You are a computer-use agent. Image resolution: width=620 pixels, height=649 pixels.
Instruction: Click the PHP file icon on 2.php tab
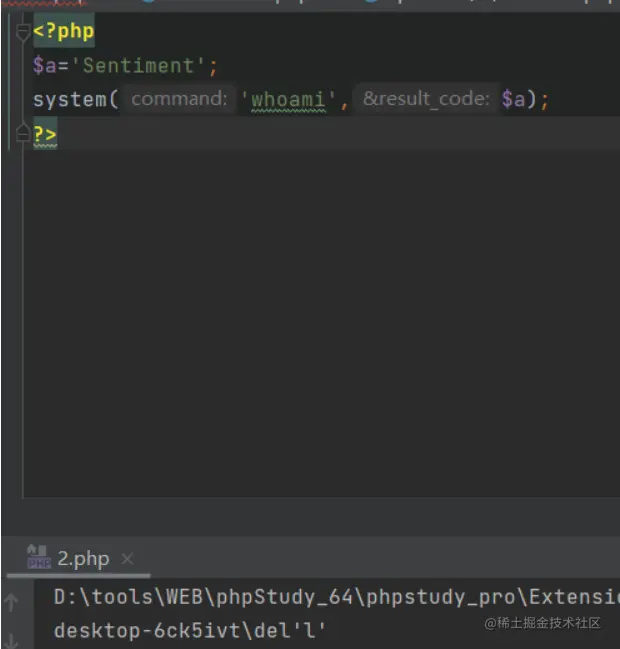pos(38,558)
